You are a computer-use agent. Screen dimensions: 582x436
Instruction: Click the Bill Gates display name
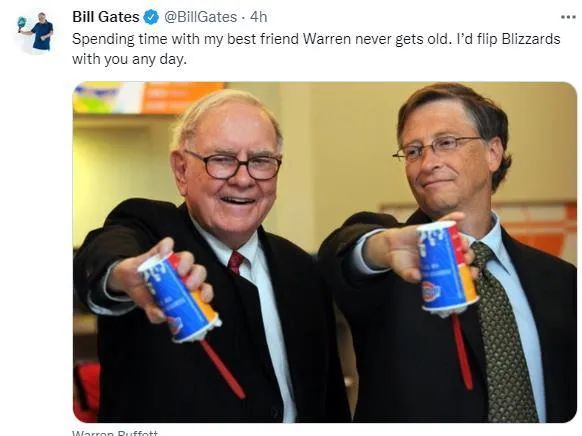pos(106,17)
